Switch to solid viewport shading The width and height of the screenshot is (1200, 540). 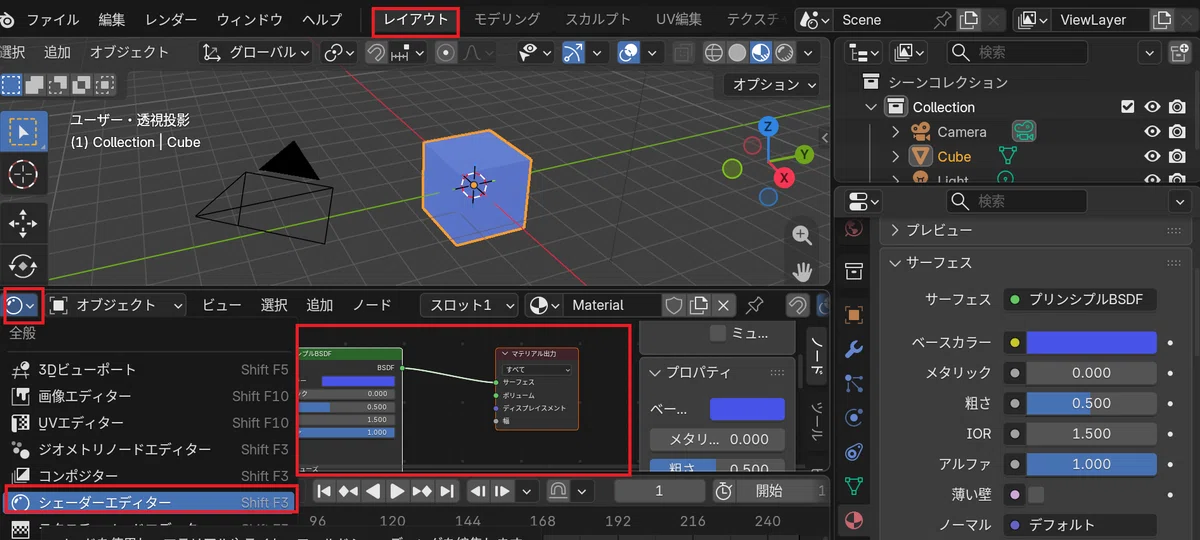tap(737, 52)
